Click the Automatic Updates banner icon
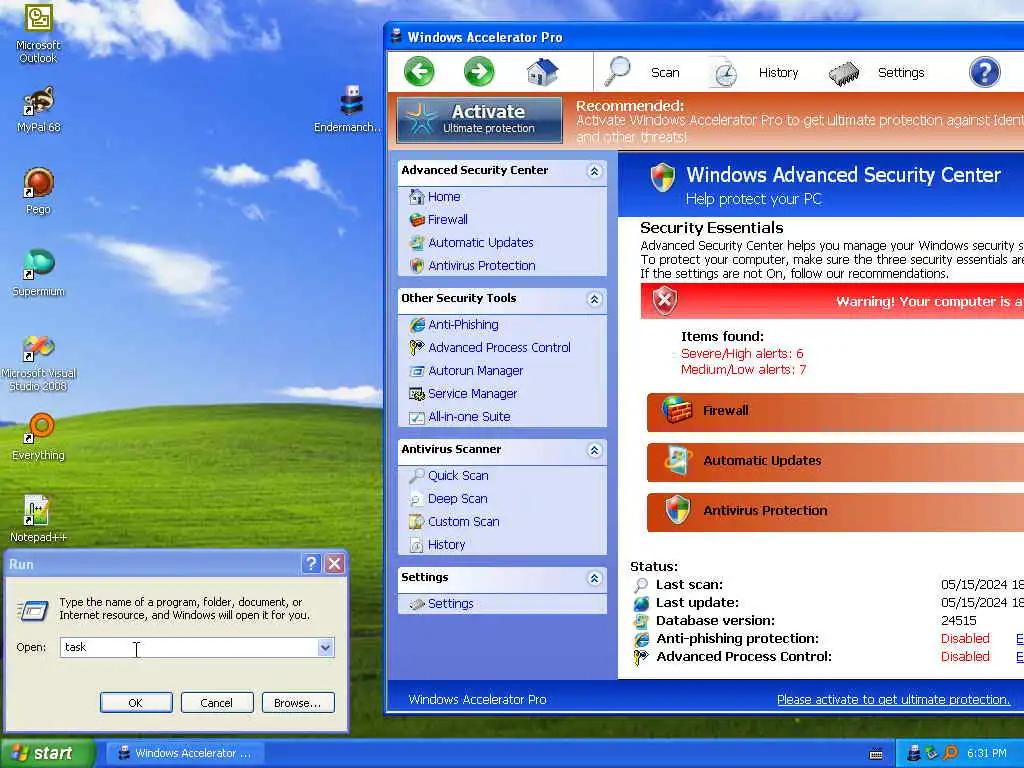 [x=677, y=460]
